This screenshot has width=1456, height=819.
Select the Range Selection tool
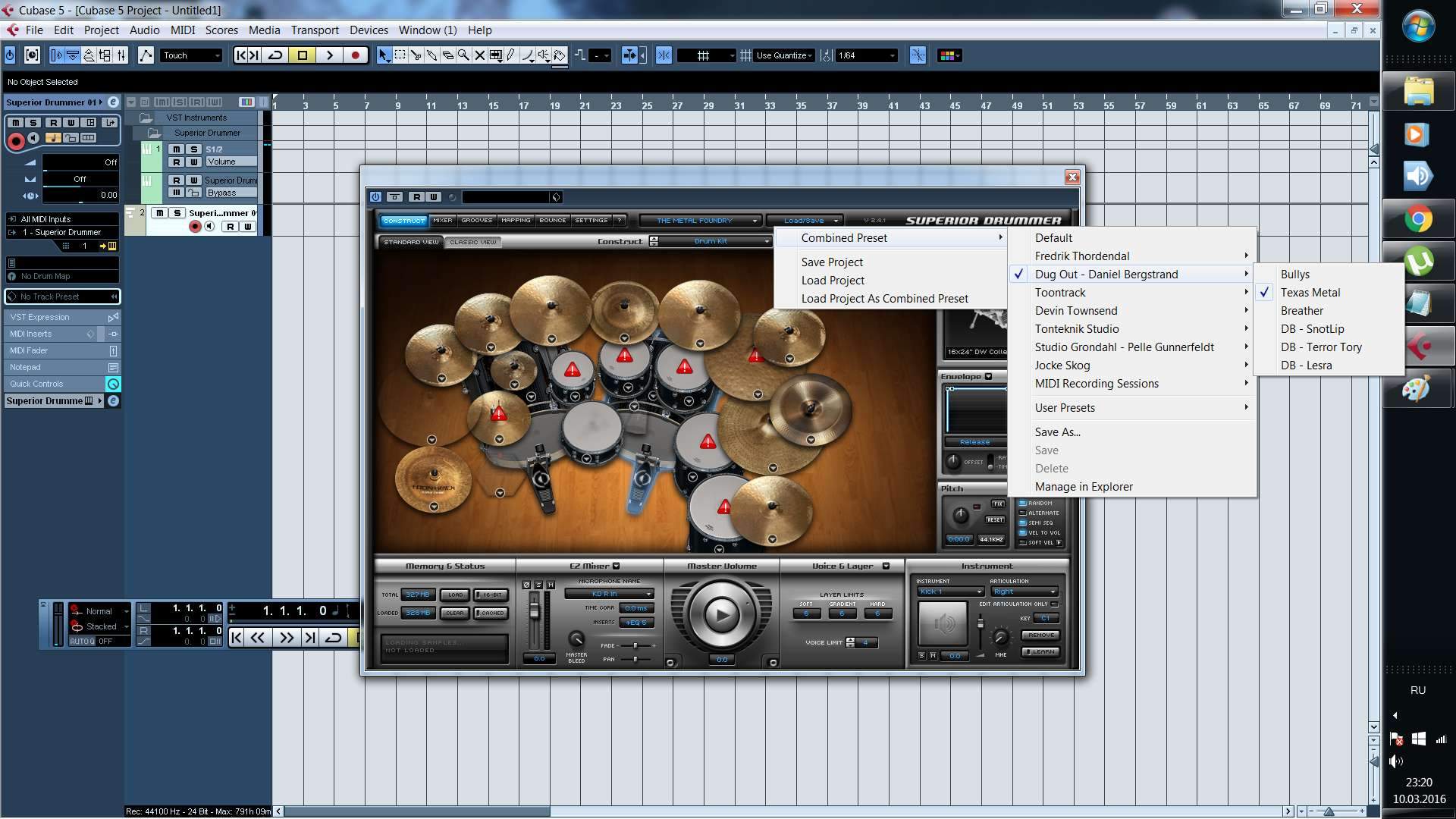(400, 55)
